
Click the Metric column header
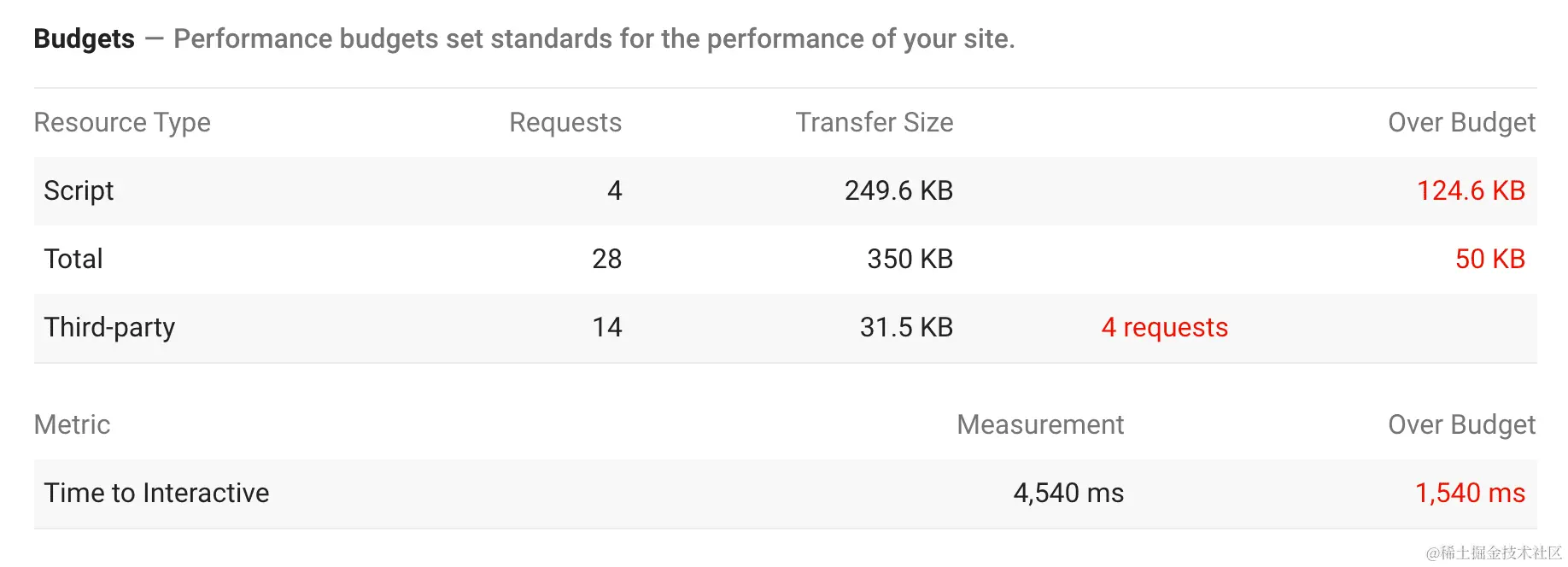click(73, 425)
